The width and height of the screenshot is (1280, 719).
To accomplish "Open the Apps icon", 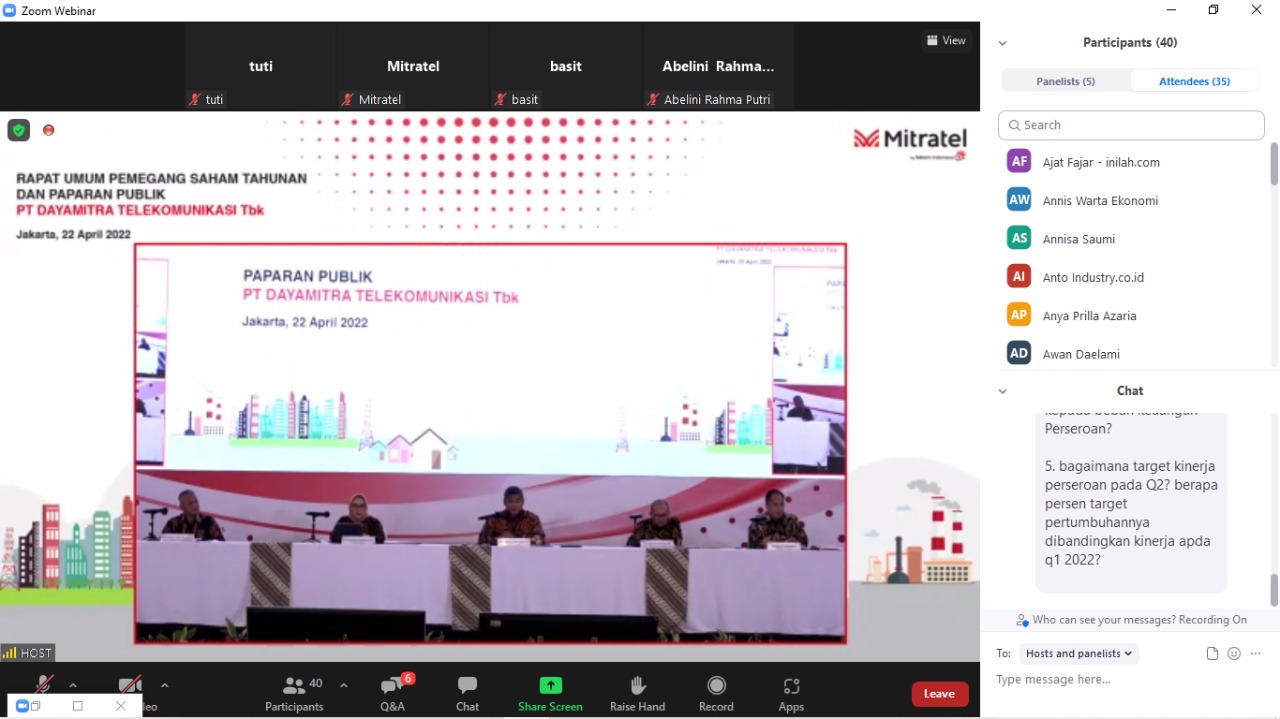I will click(791, 687).
